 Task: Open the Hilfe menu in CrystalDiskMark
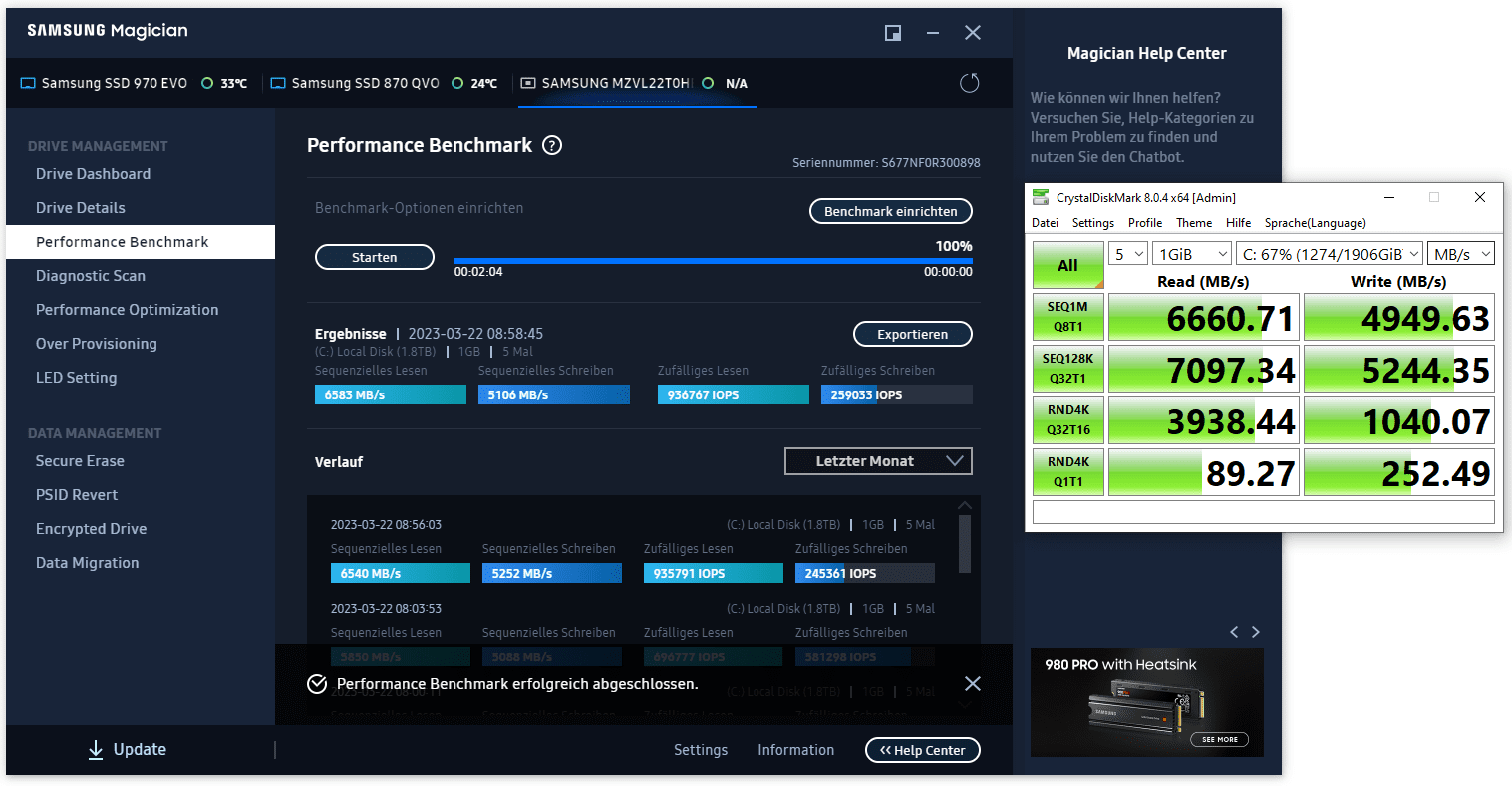point(1239,223)
